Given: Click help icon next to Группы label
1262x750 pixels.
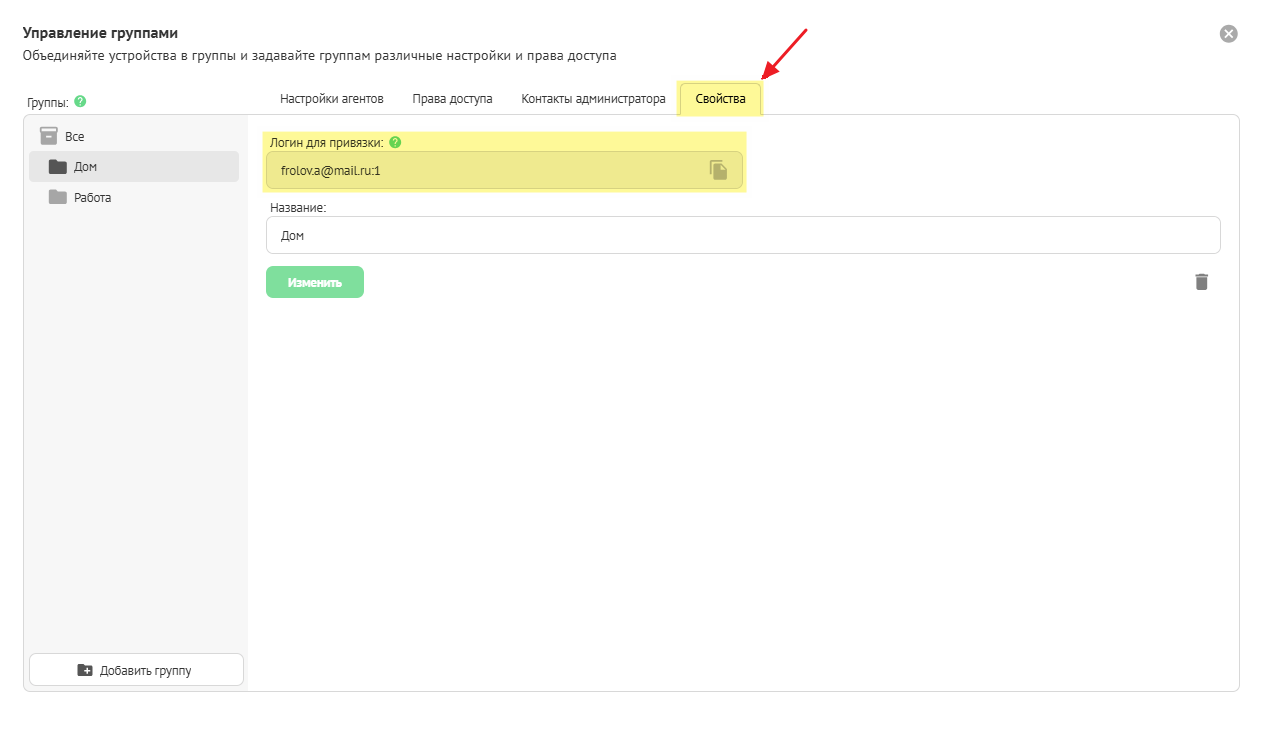Looking at the screenshot, I should (80, 101).
